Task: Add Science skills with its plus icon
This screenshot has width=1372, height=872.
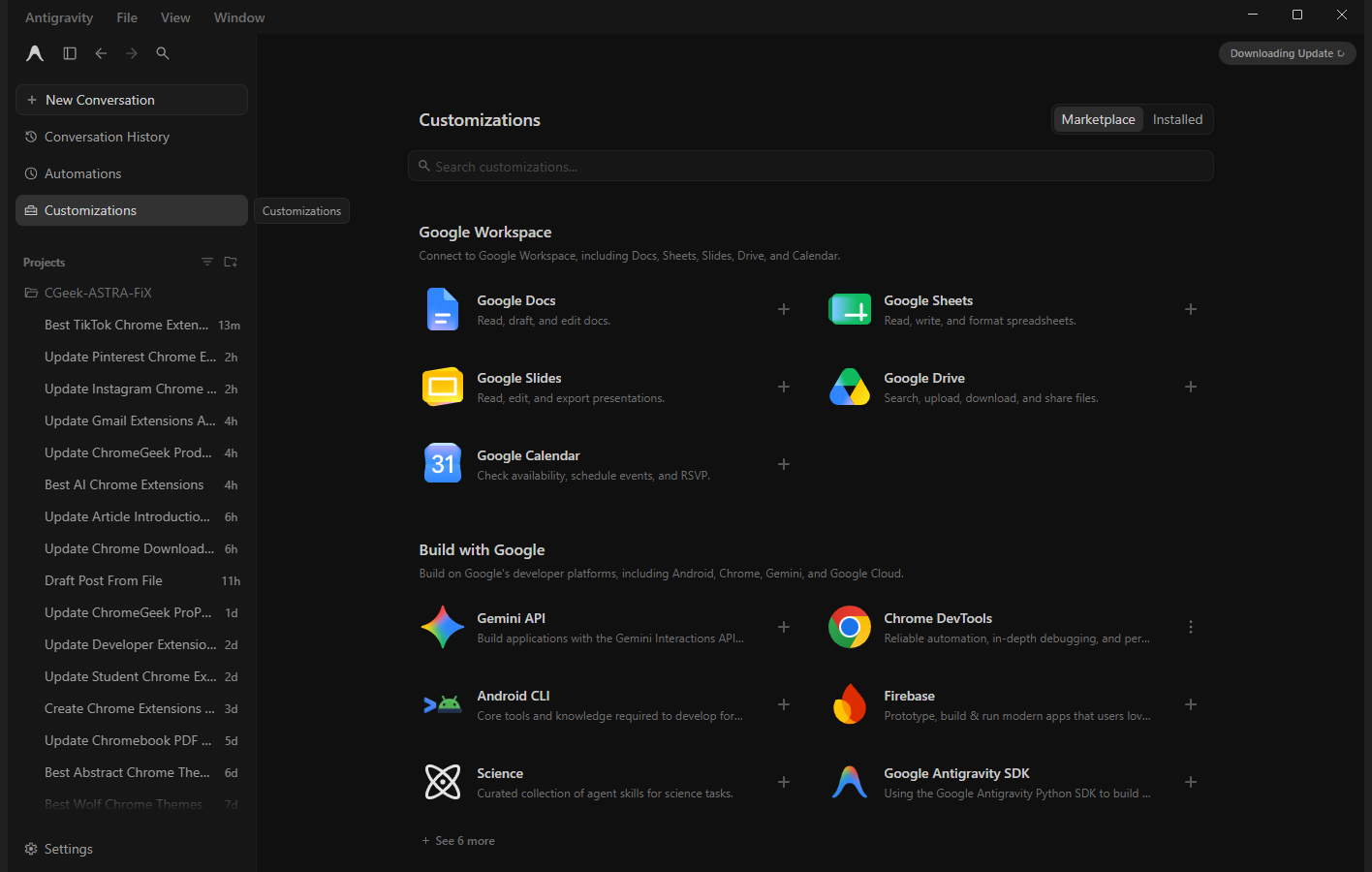Action: (784, 782)
